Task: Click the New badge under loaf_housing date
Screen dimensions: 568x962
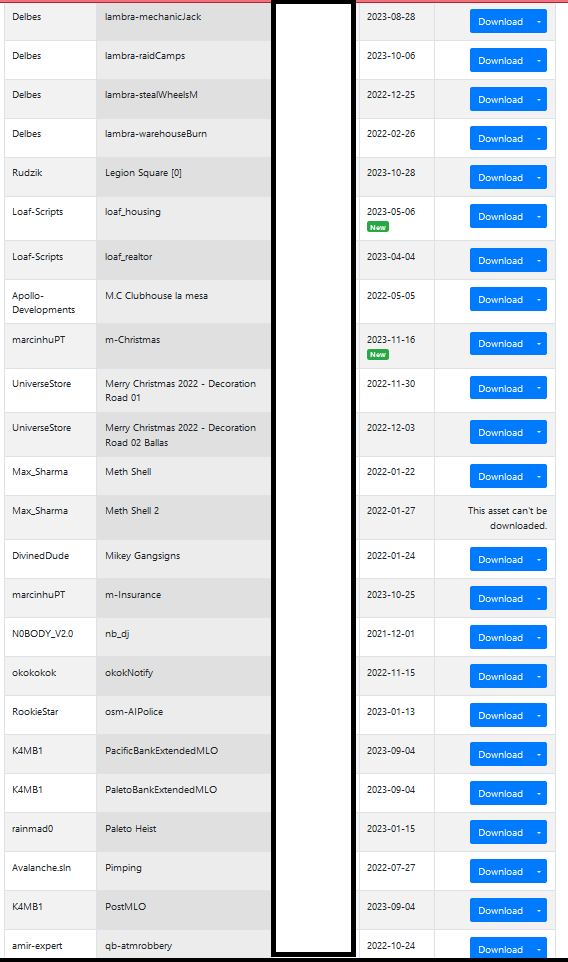Action: (378, 227)
